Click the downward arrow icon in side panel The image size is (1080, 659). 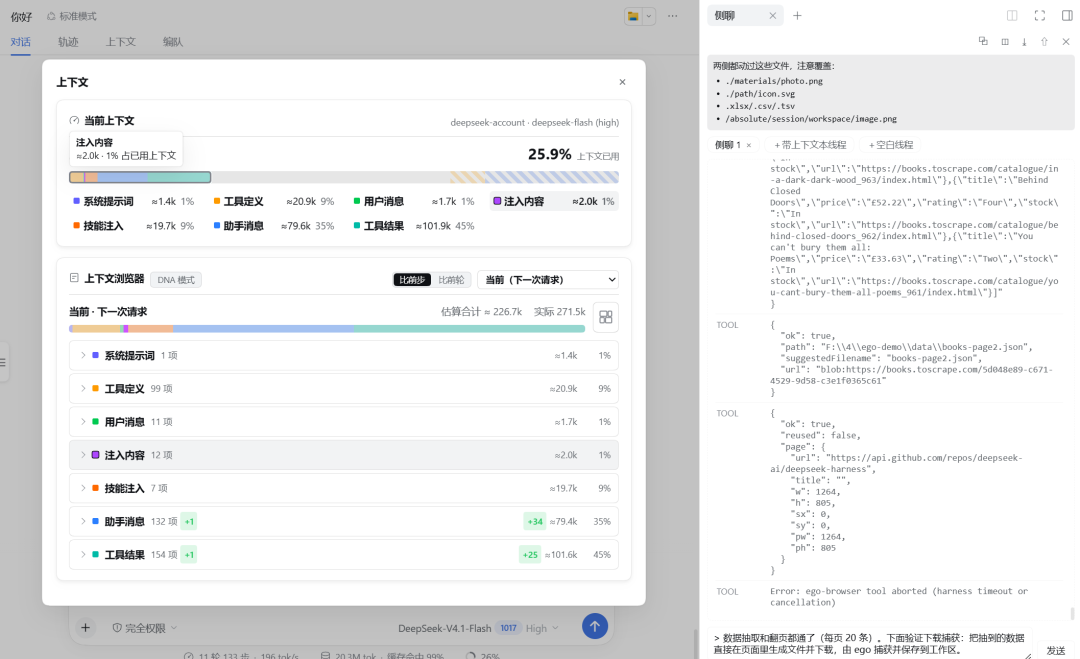[x=1024, y=42]
